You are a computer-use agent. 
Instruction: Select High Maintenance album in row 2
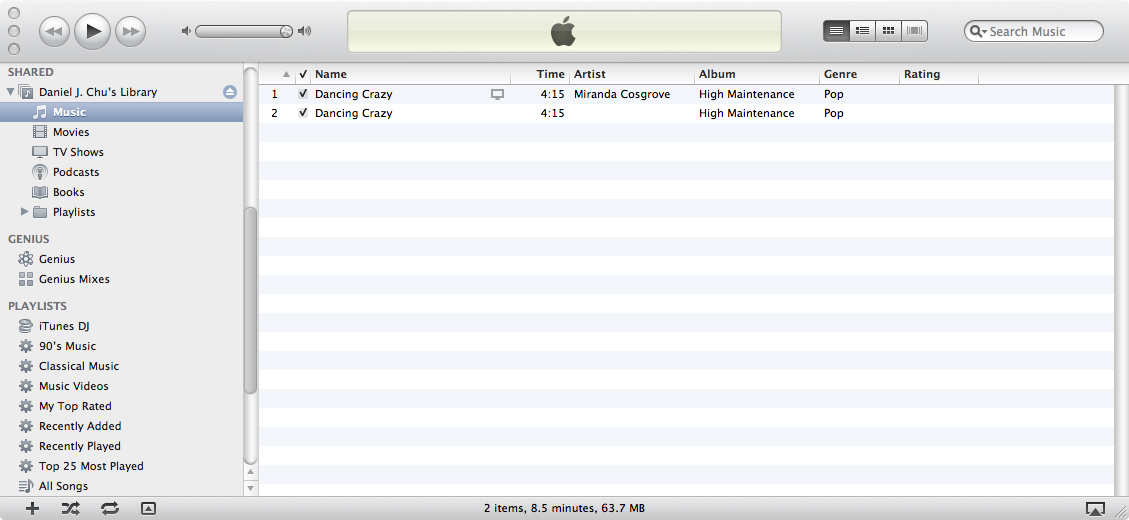(747, 113)
